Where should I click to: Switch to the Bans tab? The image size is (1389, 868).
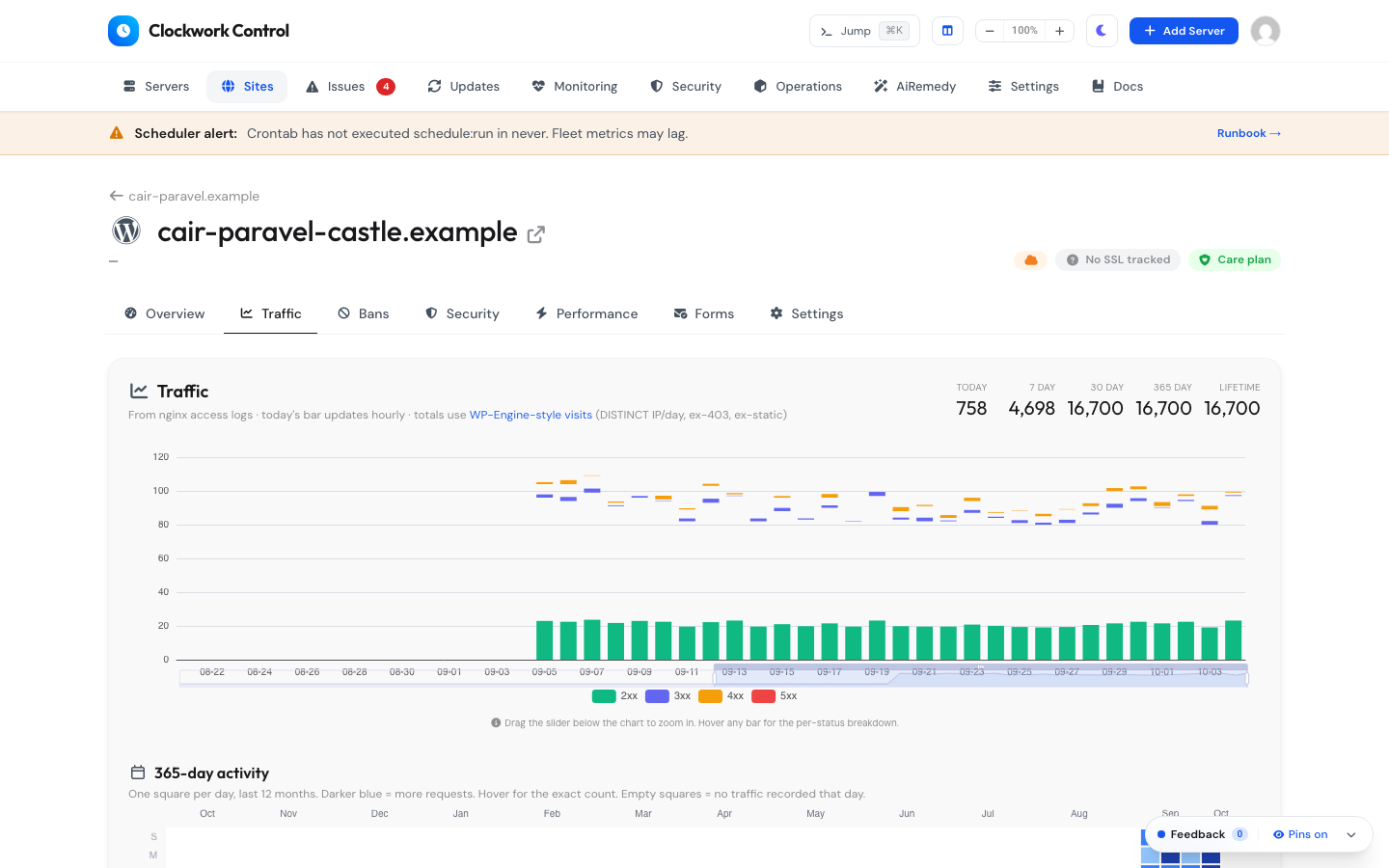(x=364, y=313)
